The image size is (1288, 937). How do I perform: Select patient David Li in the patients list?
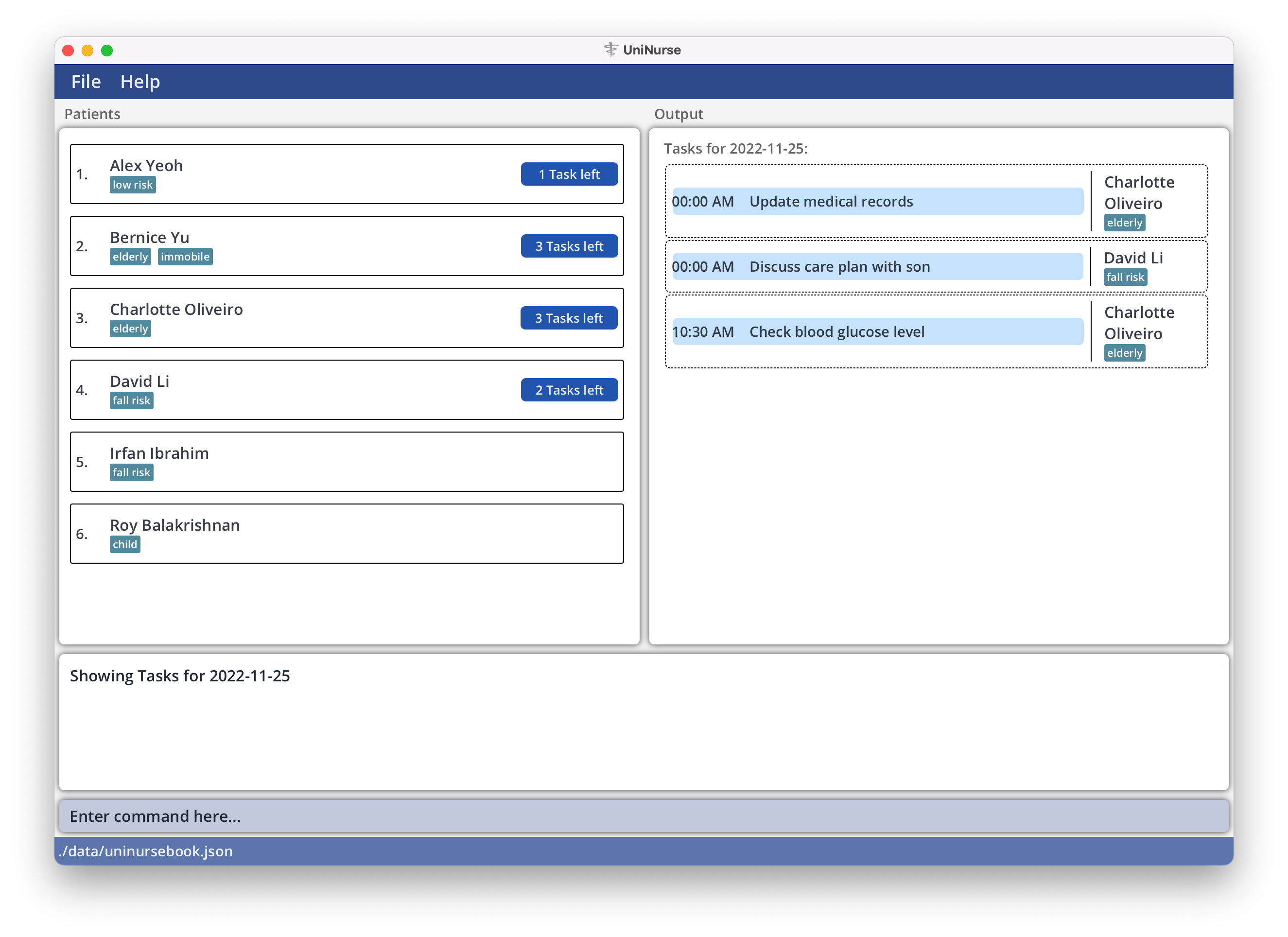(x=347, y=390)
